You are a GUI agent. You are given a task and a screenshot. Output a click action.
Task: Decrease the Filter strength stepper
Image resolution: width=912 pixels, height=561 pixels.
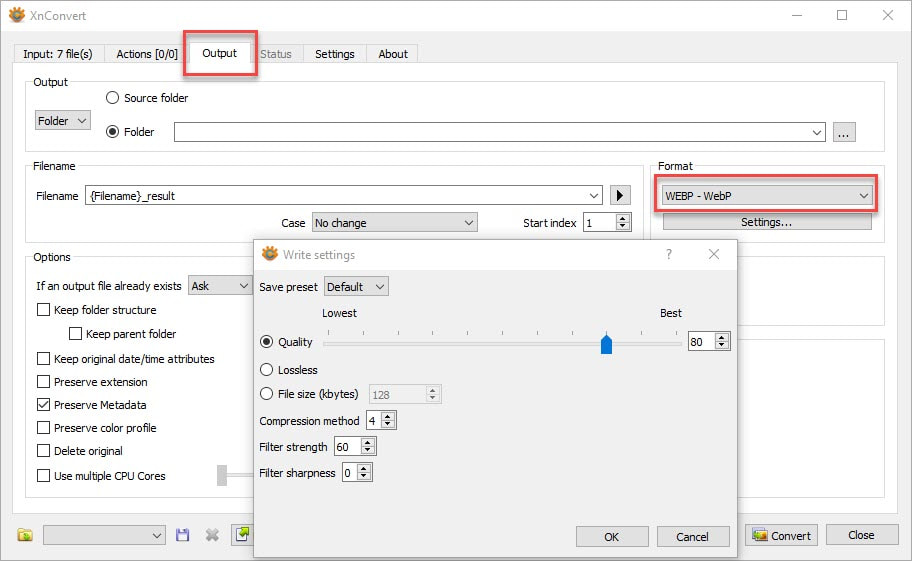click(368, 451)
